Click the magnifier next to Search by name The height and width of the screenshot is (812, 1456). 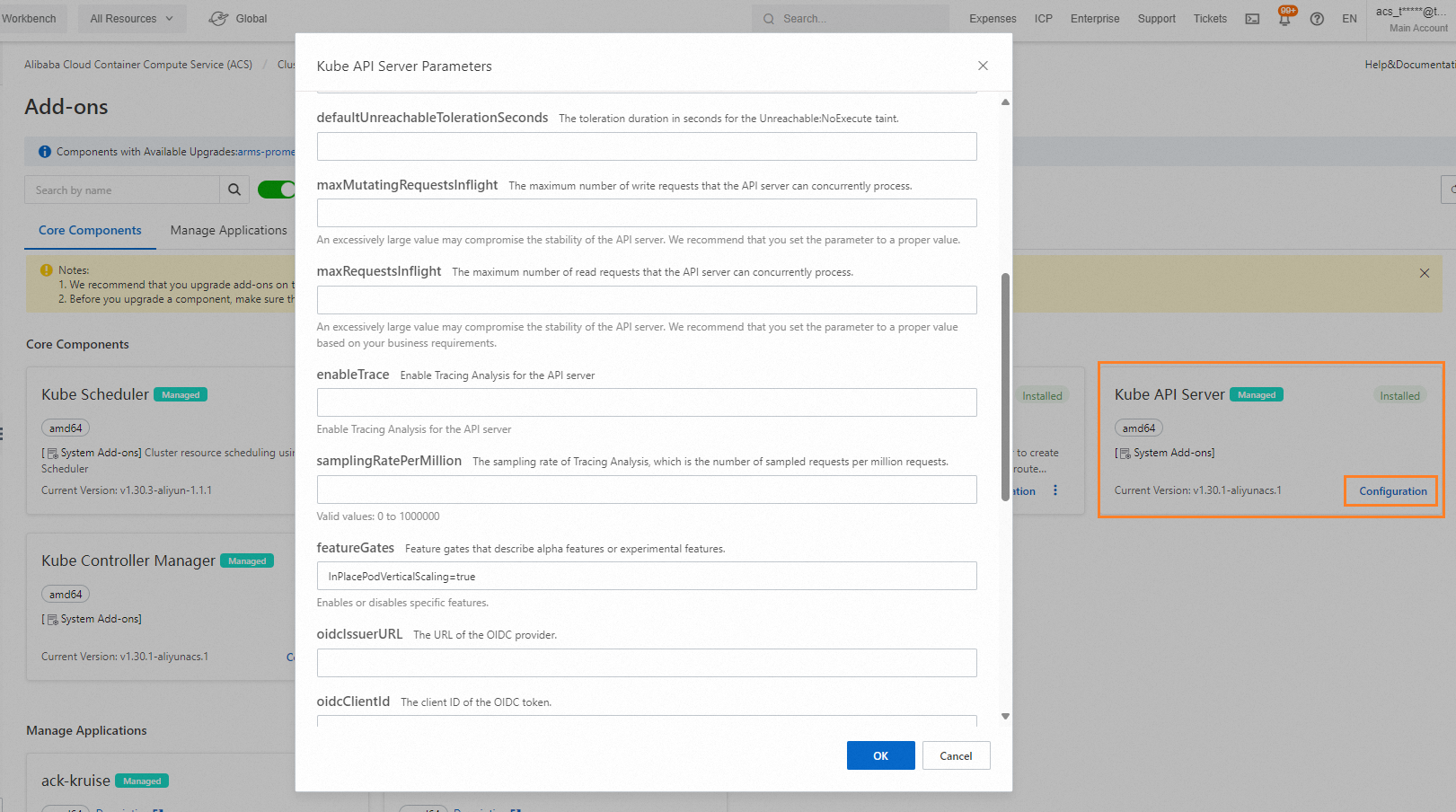[x=234, y=190]
